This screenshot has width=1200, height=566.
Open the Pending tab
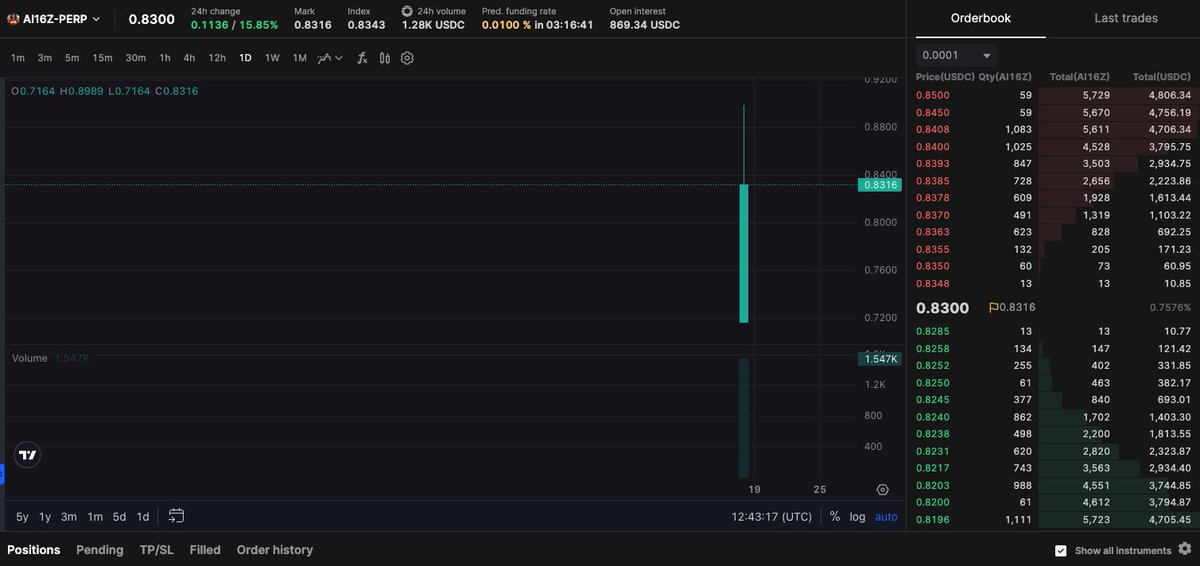pos(100,550)
